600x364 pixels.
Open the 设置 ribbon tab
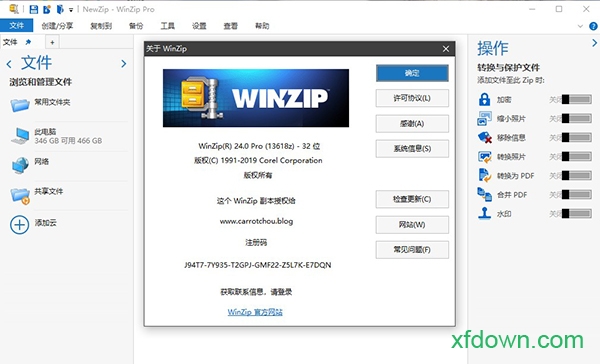pos(199,26)
